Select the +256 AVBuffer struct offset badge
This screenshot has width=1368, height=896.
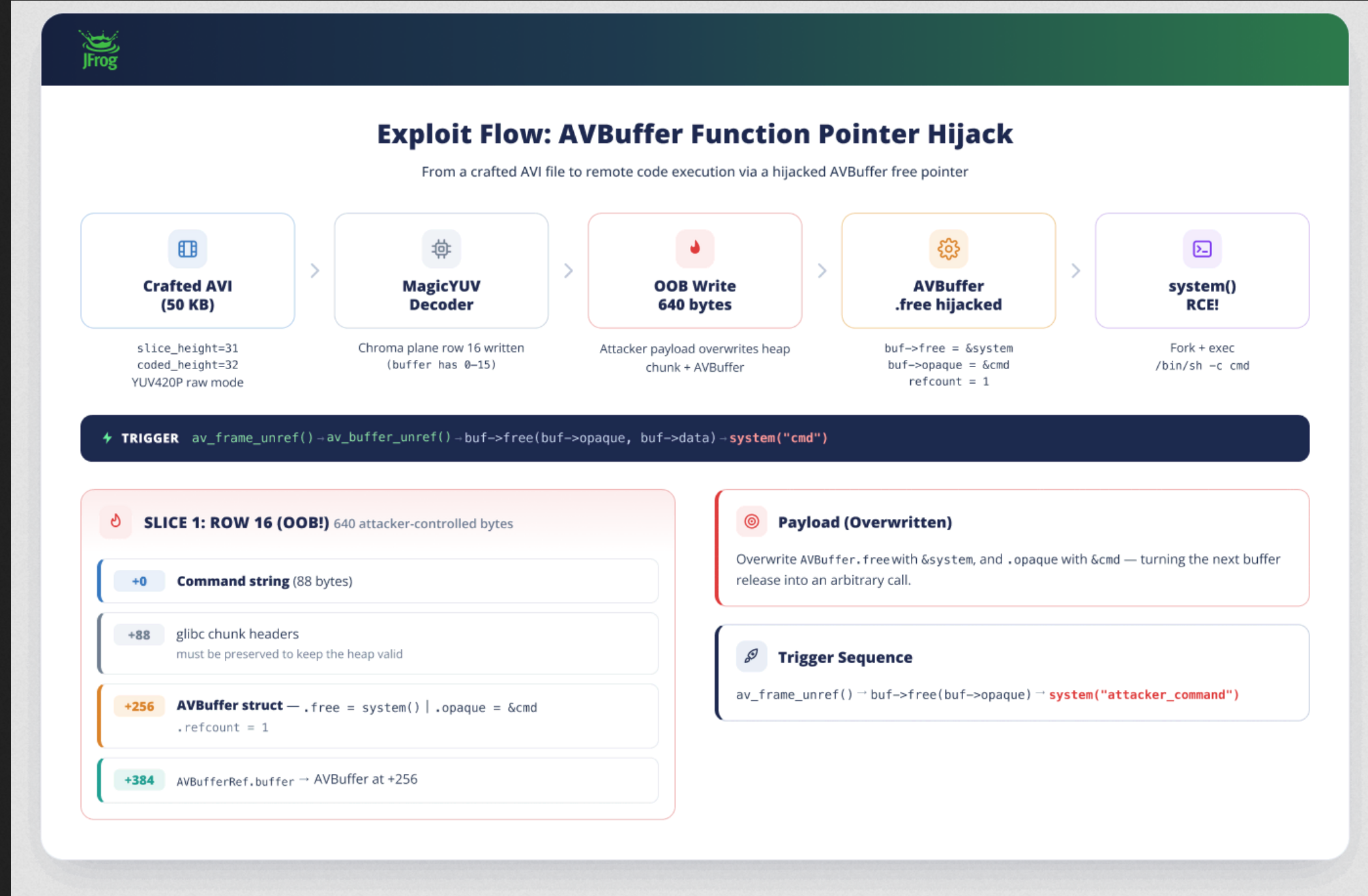(x=139, y=706)
